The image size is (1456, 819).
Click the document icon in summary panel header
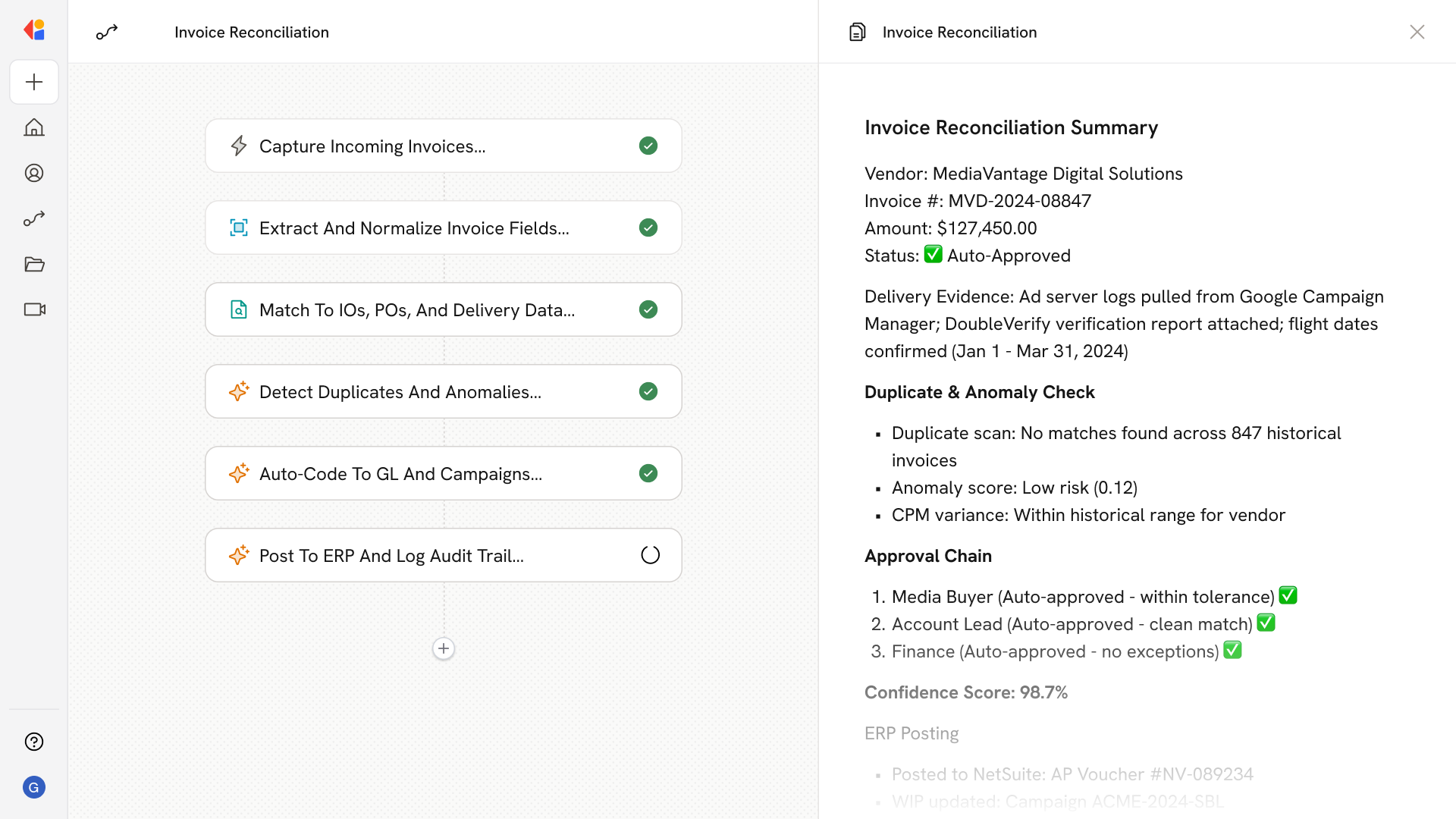(858, 32)
